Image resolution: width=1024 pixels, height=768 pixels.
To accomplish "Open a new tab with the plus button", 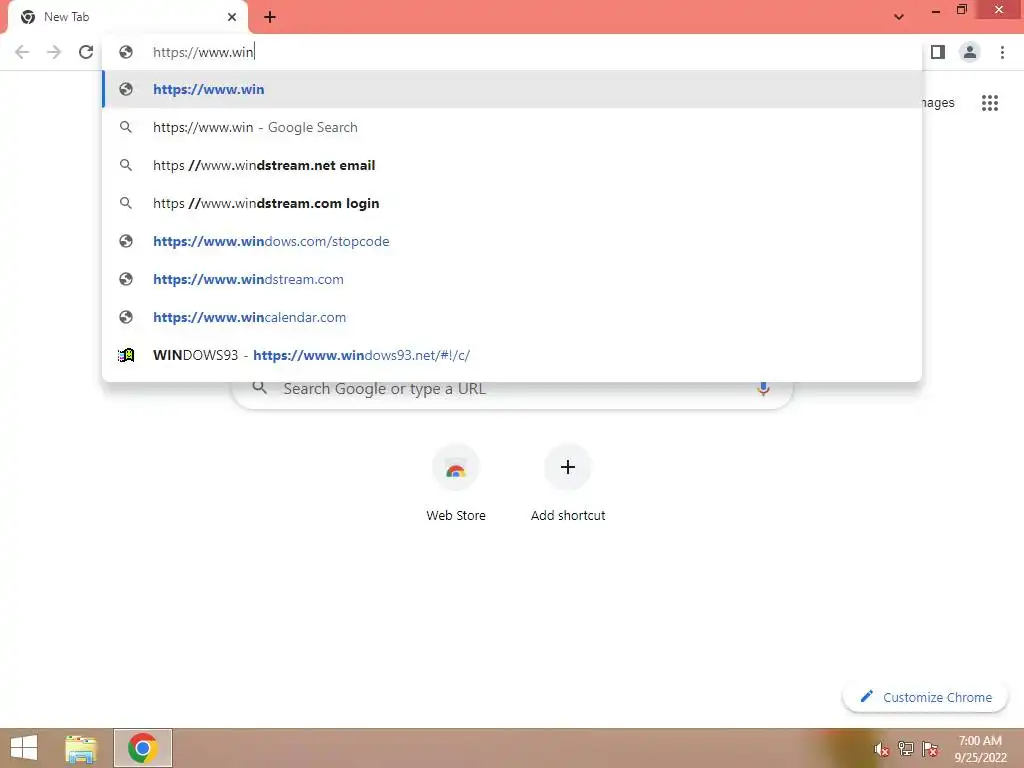I will tap(270, 17).
